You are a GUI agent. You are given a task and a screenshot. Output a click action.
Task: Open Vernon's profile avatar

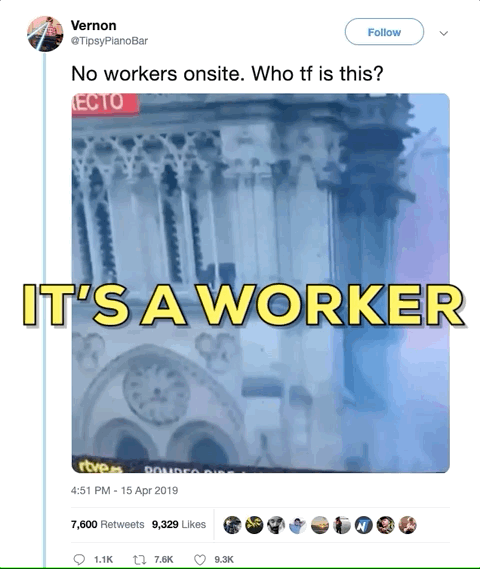click(45, 33)
